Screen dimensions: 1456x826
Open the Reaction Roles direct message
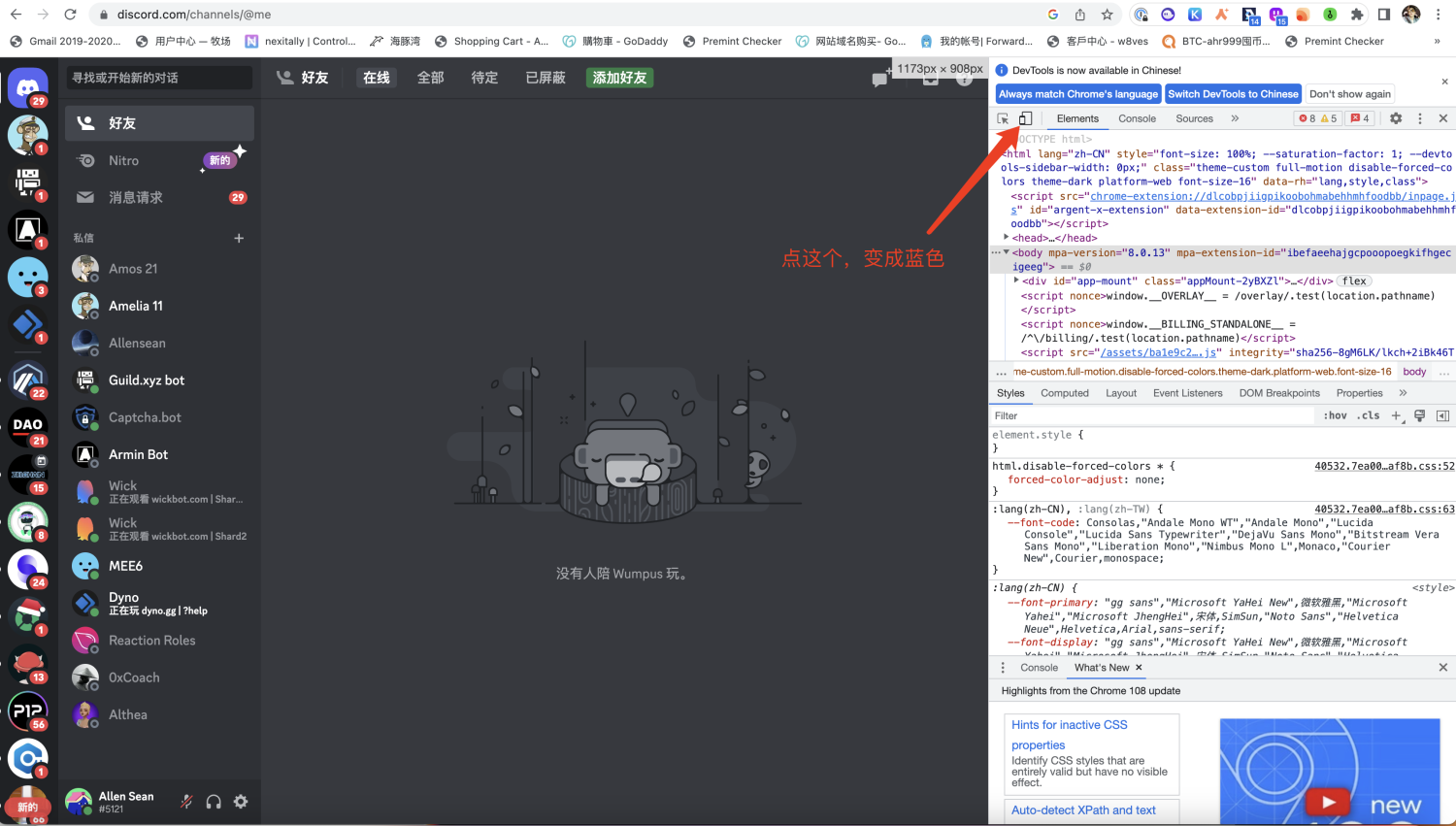click(159, 641)
